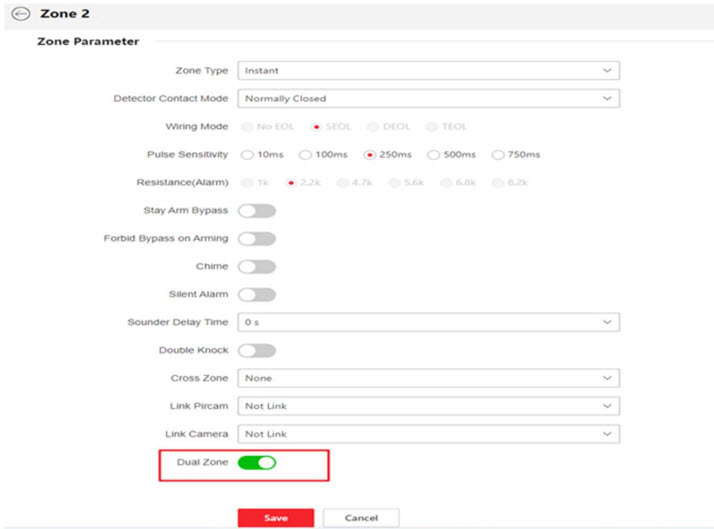This screenshot has height=529, width=714.
Task: Open the Link Camera dropdown
Action: pyautogui.click(x=427, y=434)
